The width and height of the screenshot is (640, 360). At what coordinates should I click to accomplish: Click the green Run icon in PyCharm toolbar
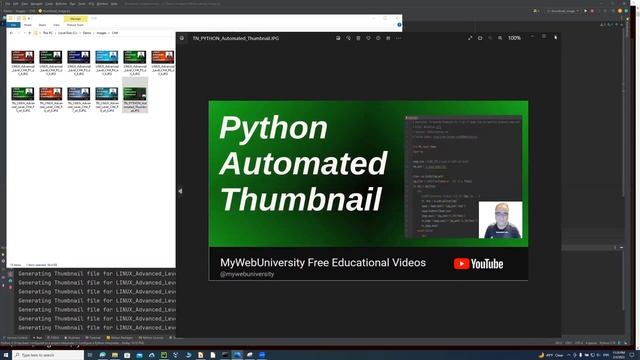coord(586,11)
